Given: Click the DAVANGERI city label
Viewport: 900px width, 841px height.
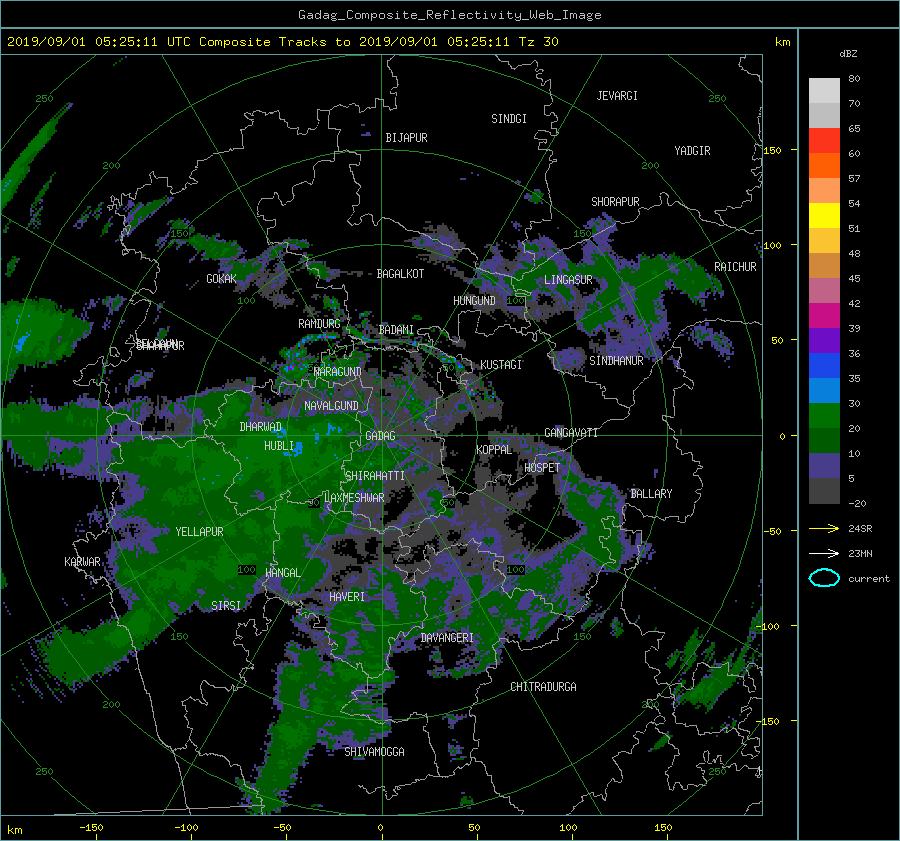Looking at the screenshot, I should (x=447, y=638).
